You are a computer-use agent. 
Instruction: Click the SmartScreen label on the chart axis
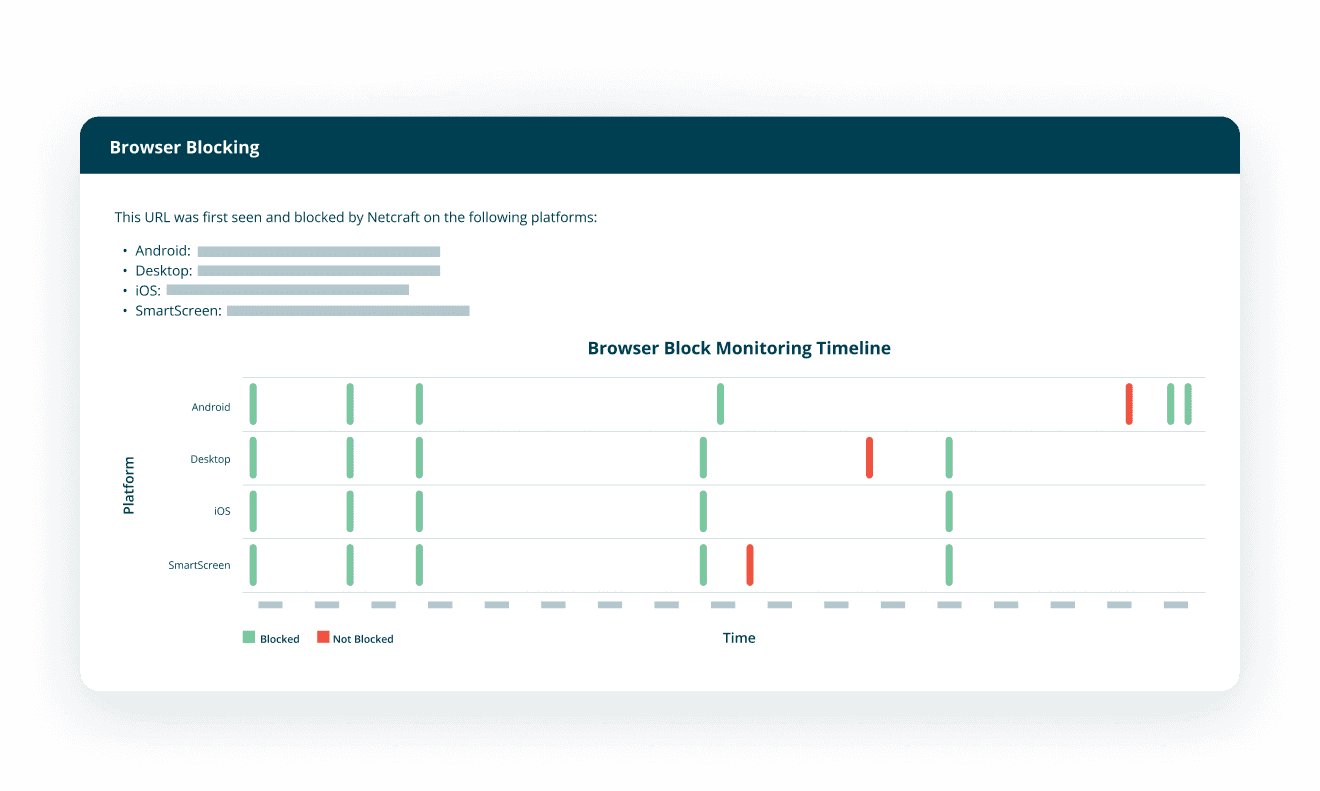click(x=199, y=565)
